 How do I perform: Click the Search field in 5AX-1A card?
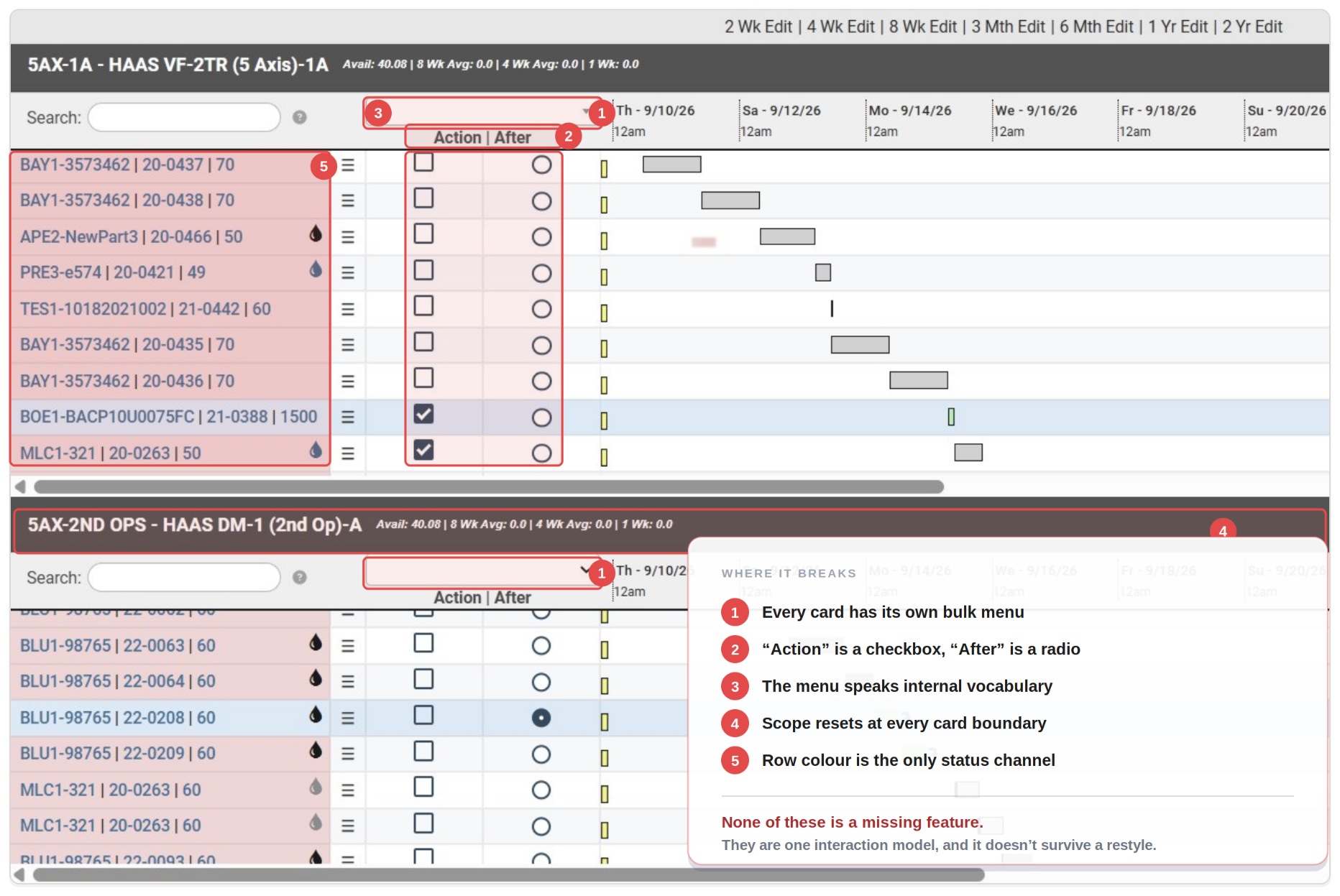tap(184, 117)
